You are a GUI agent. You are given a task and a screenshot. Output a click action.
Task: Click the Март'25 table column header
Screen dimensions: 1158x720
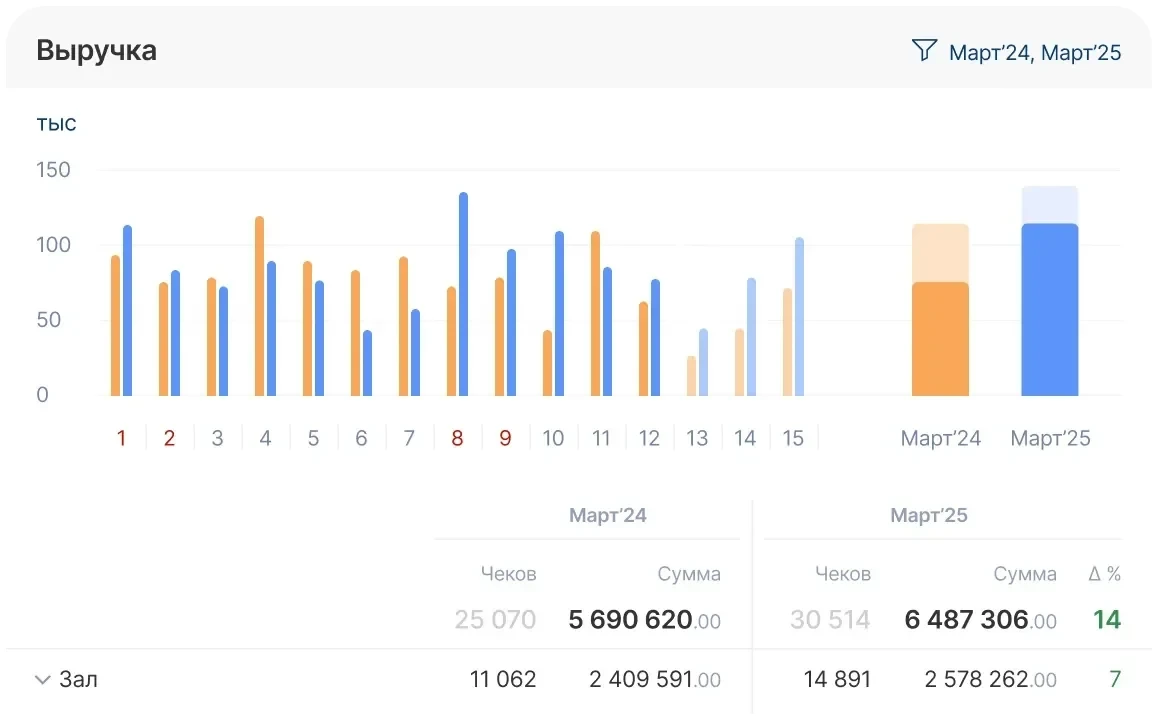coord(929,516)
